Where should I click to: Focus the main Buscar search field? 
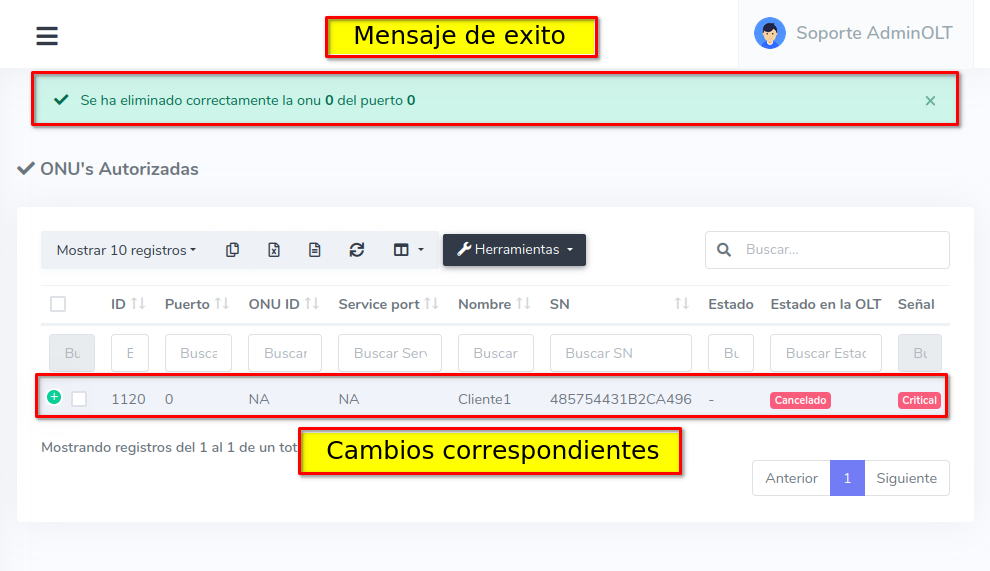point(840,250)
